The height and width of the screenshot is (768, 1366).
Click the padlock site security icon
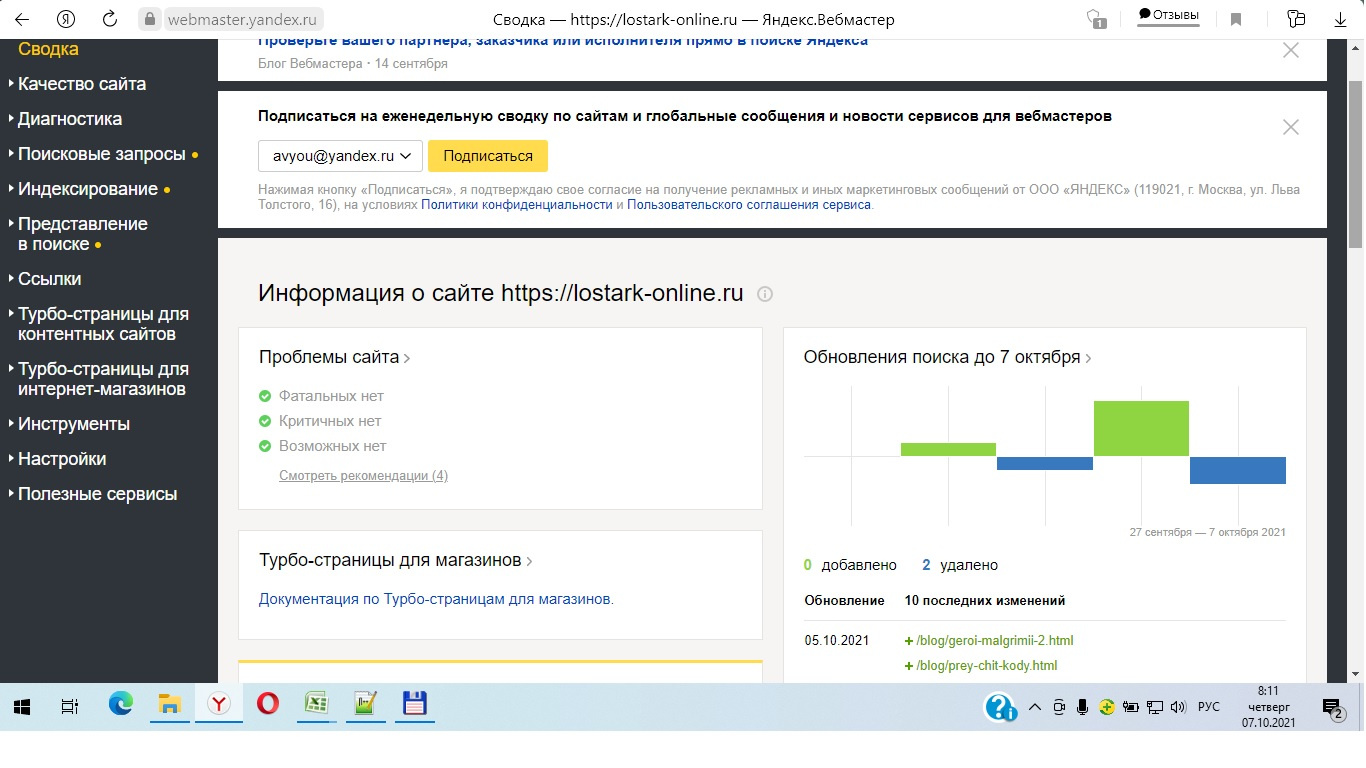tap(150, 19)
